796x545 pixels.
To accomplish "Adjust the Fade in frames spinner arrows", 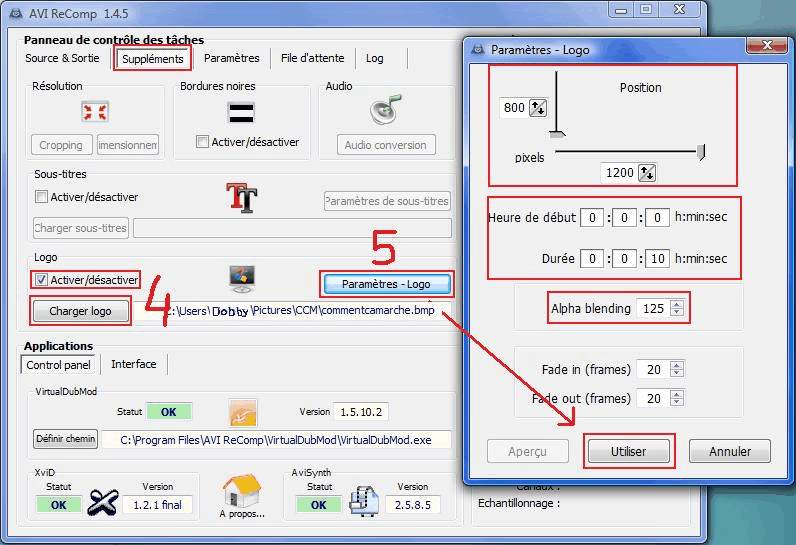I will [x=677, y=369].
